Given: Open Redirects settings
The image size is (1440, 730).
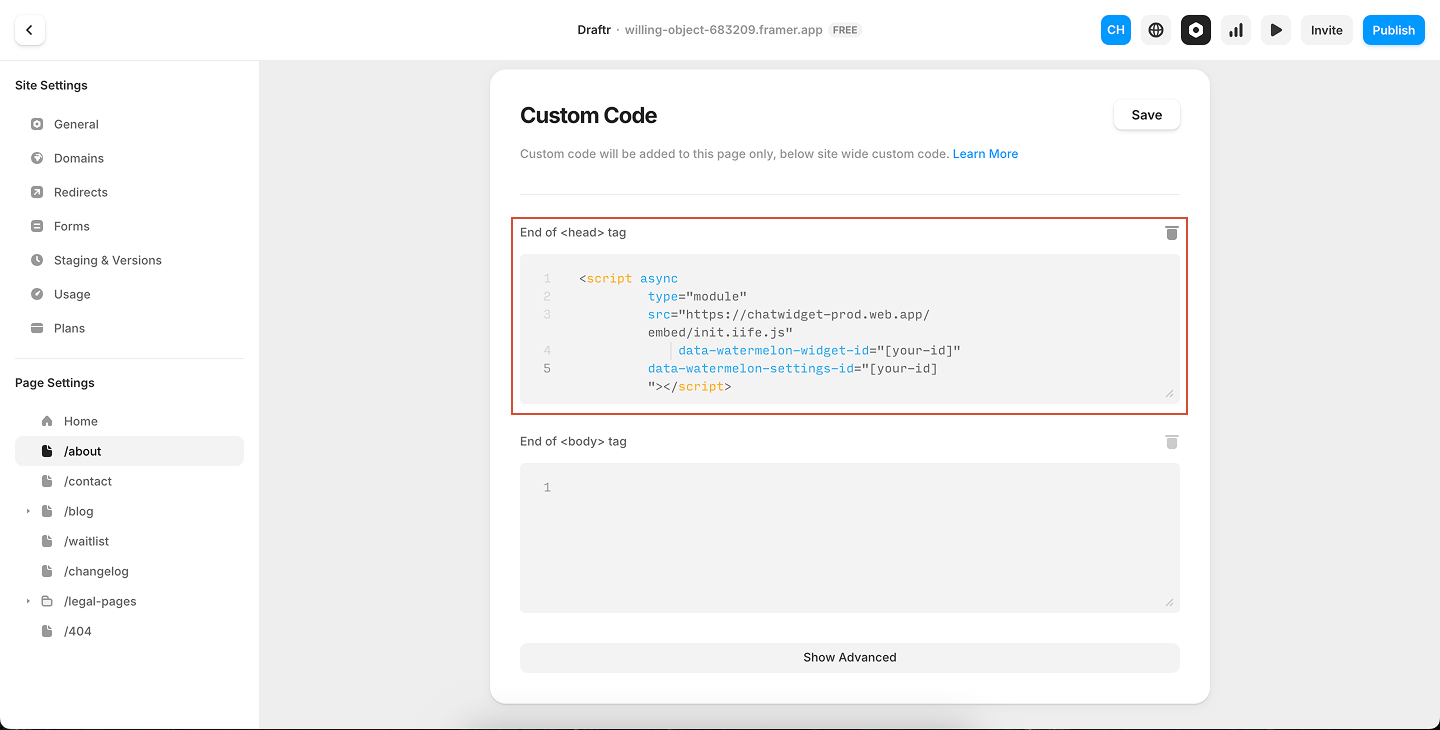Looking at the screenshot, I should tap(129, 192).
